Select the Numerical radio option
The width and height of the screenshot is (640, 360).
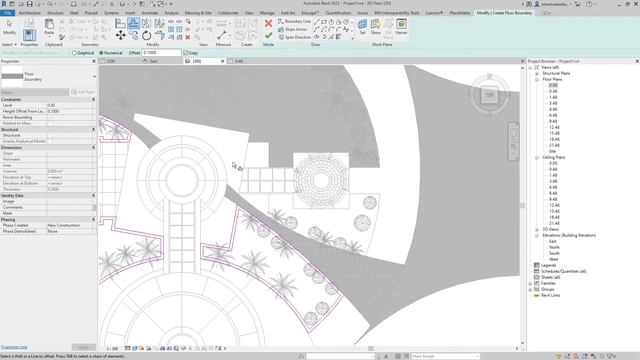click(x=101, y=53)
